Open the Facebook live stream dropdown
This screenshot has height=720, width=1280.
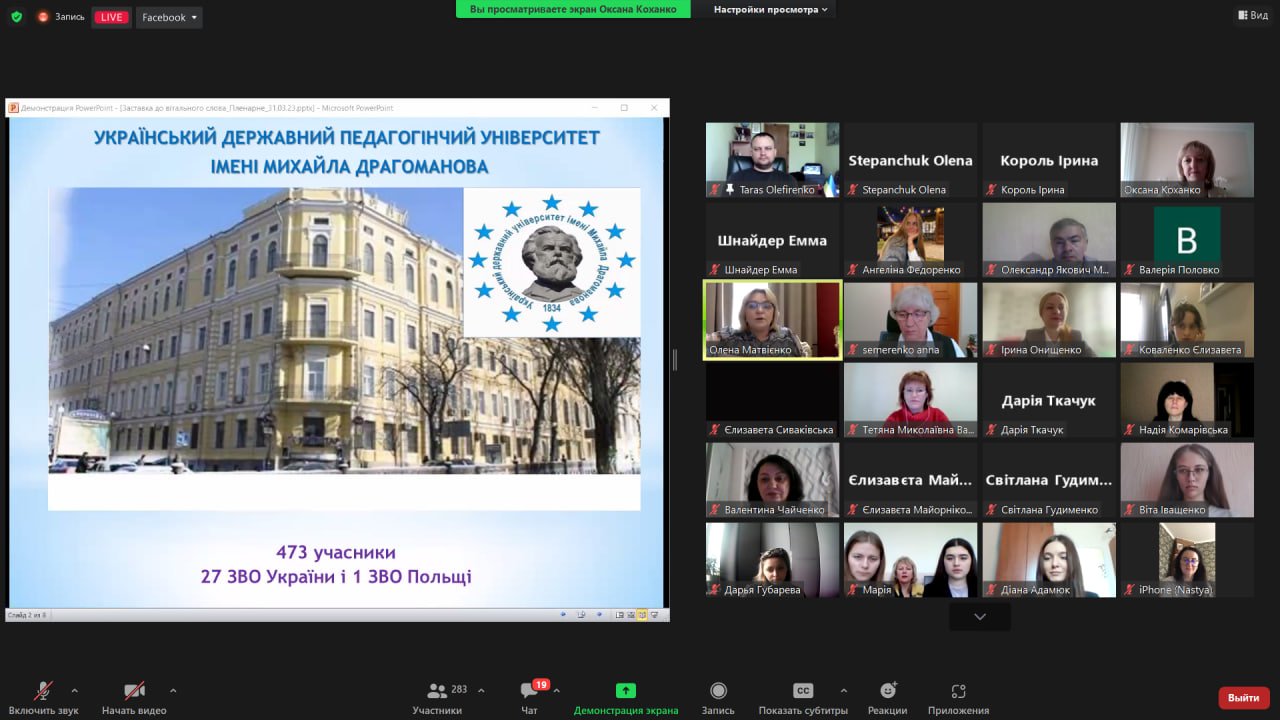(169, 17)
